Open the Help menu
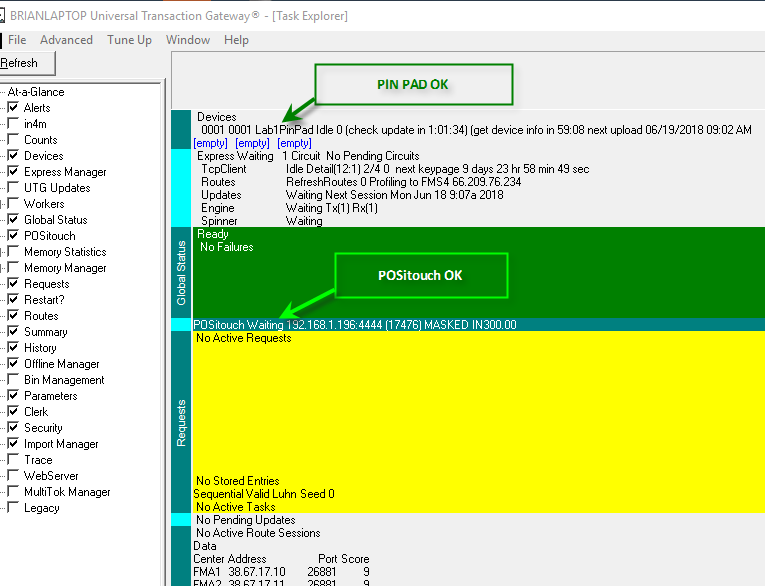This screenshot has height=586, width=765. tap(236, 40)
